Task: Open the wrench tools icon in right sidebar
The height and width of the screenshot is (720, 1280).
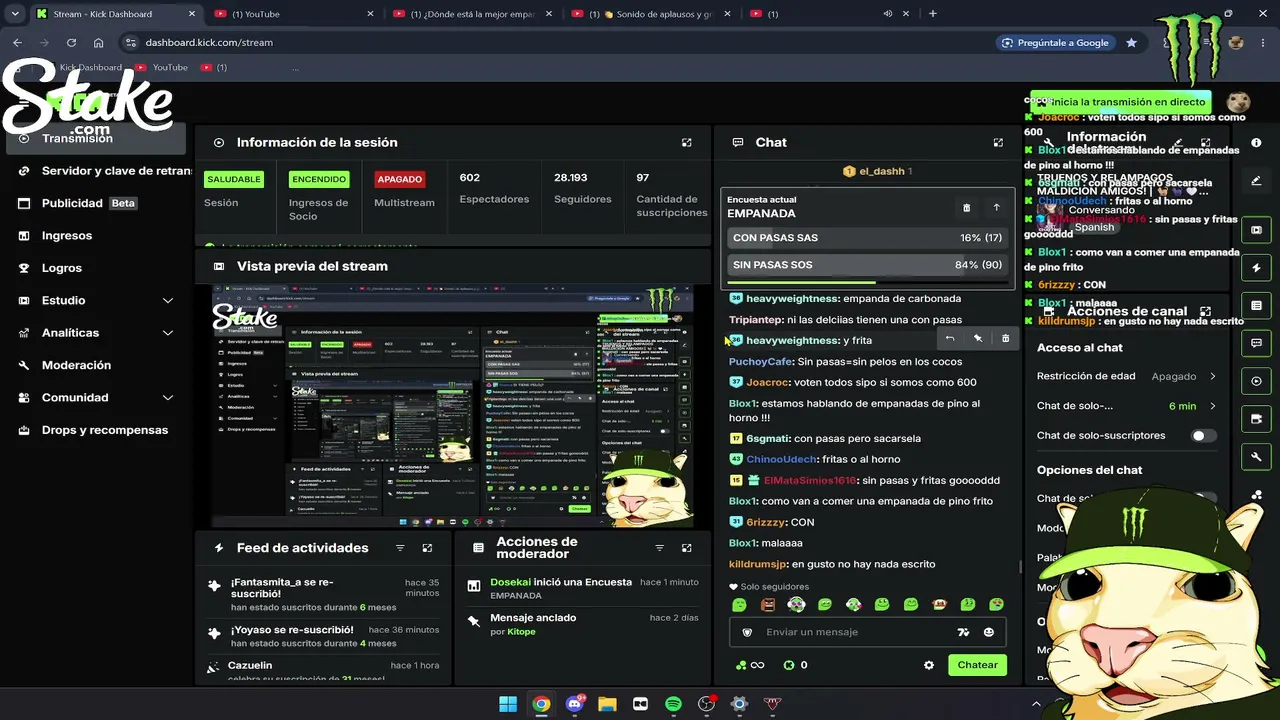Action: click(x=1256, y=457)
